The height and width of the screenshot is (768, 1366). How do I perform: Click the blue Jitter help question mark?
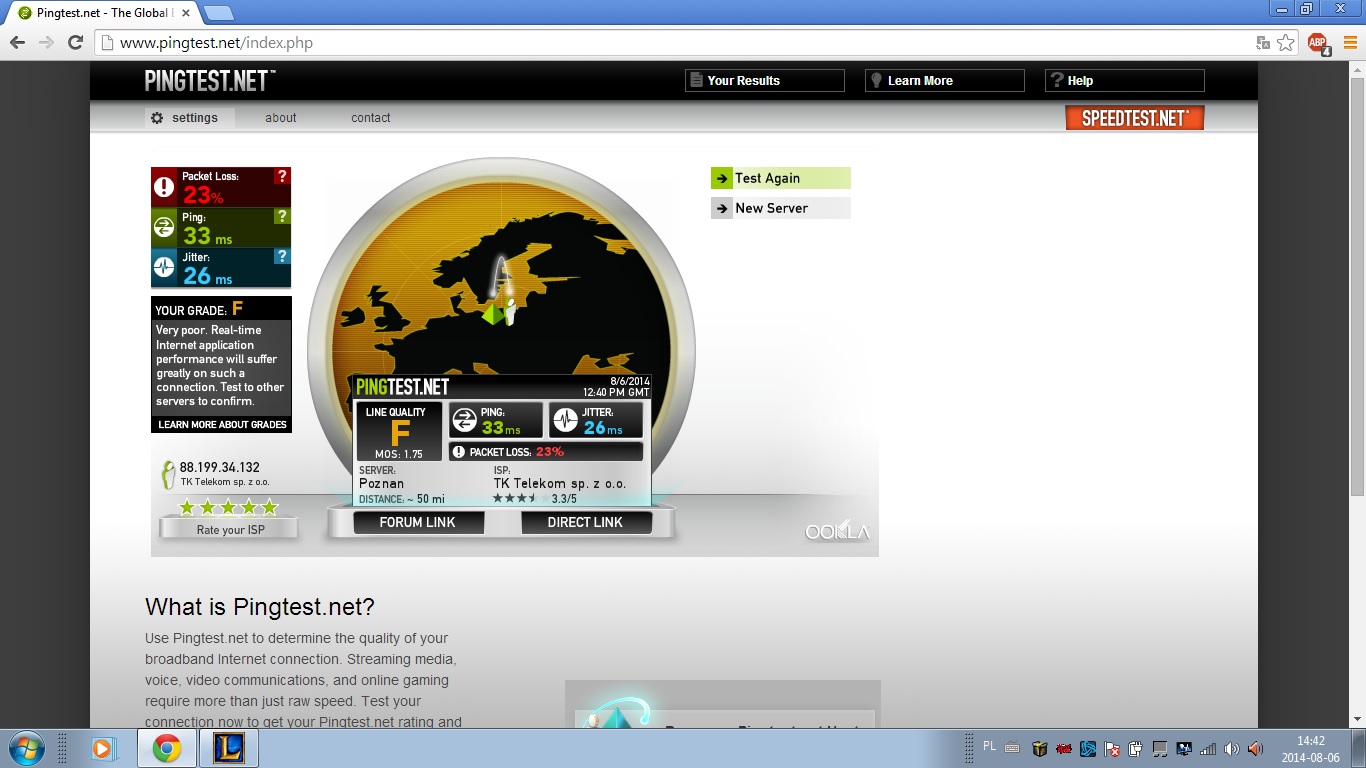tap(283, 257)
